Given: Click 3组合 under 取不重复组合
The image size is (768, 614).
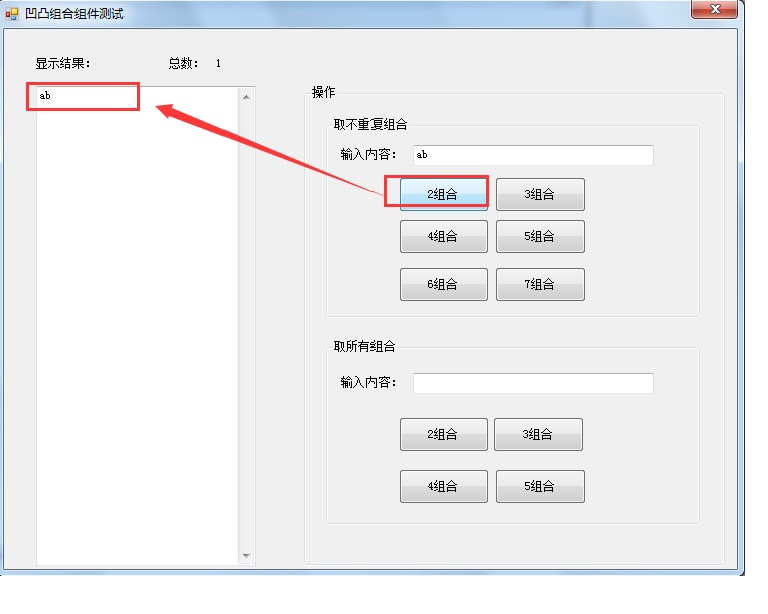Looking at the screenshot, I should click(x=540, y=194).
